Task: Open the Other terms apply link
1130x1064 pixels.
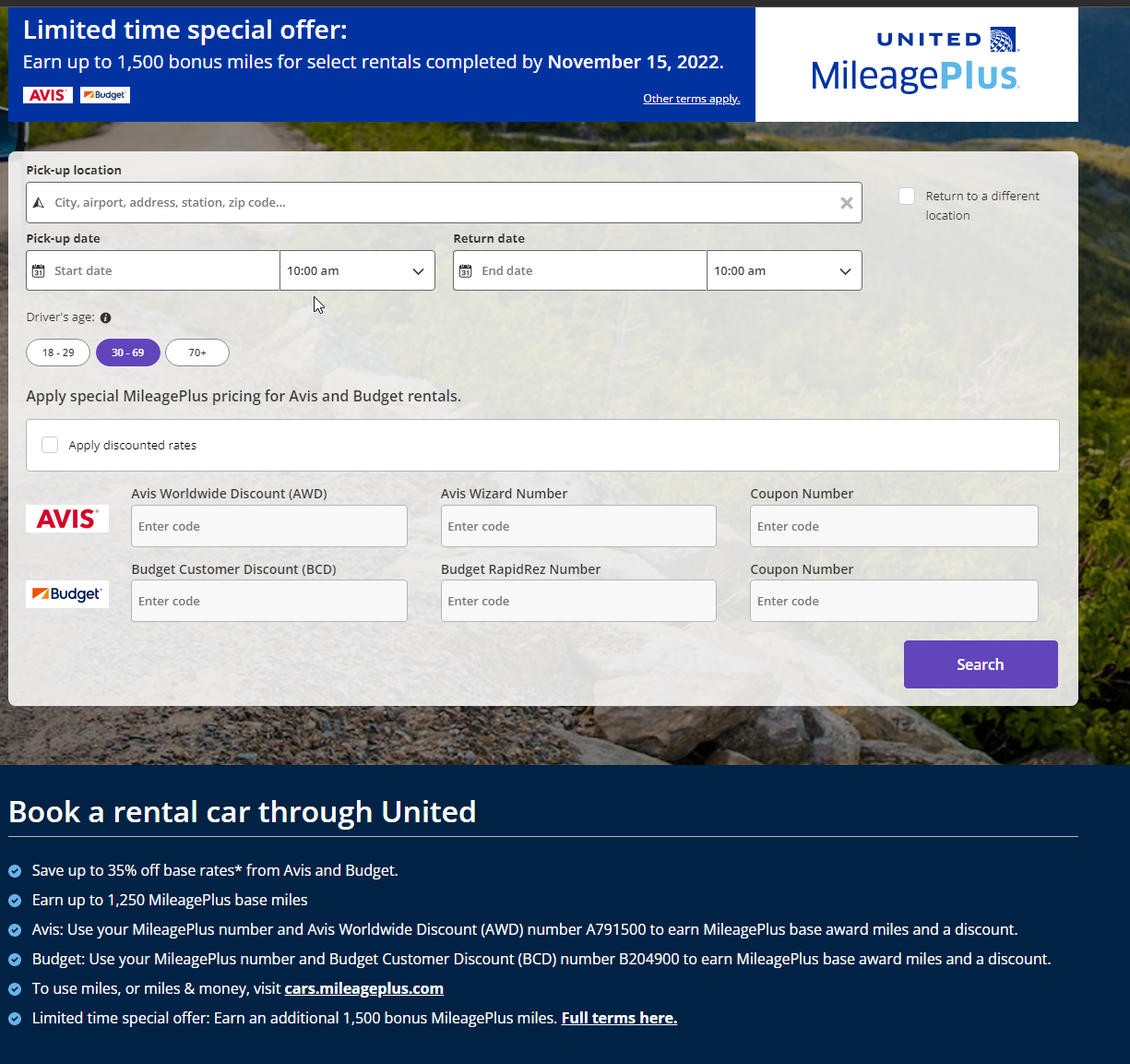Action: pos(692,99)
